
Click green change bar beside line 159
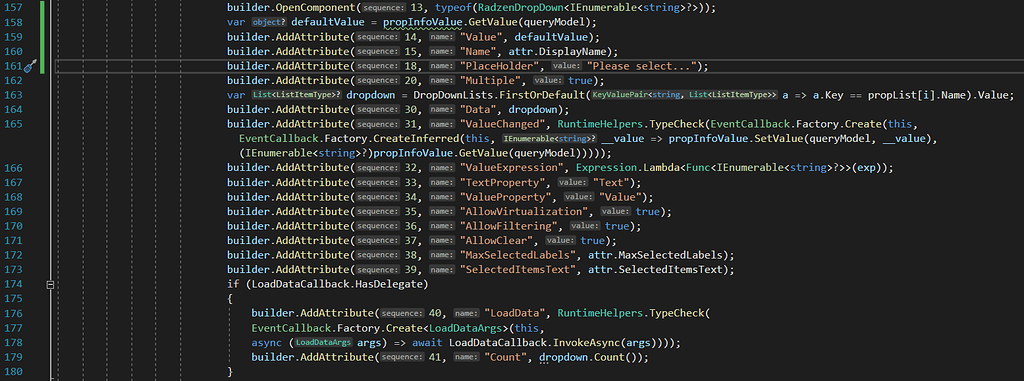(42, 37)
